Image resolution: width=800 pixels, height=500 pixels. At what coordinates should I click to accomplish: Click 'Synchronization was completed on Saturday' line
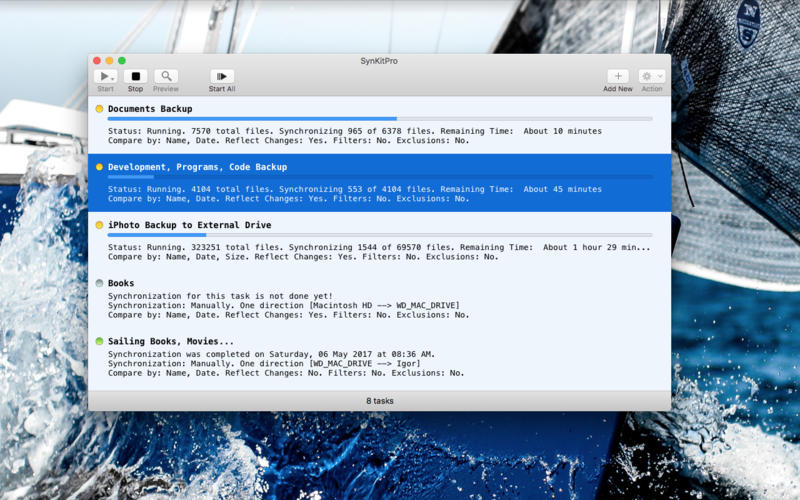[271, 354]
